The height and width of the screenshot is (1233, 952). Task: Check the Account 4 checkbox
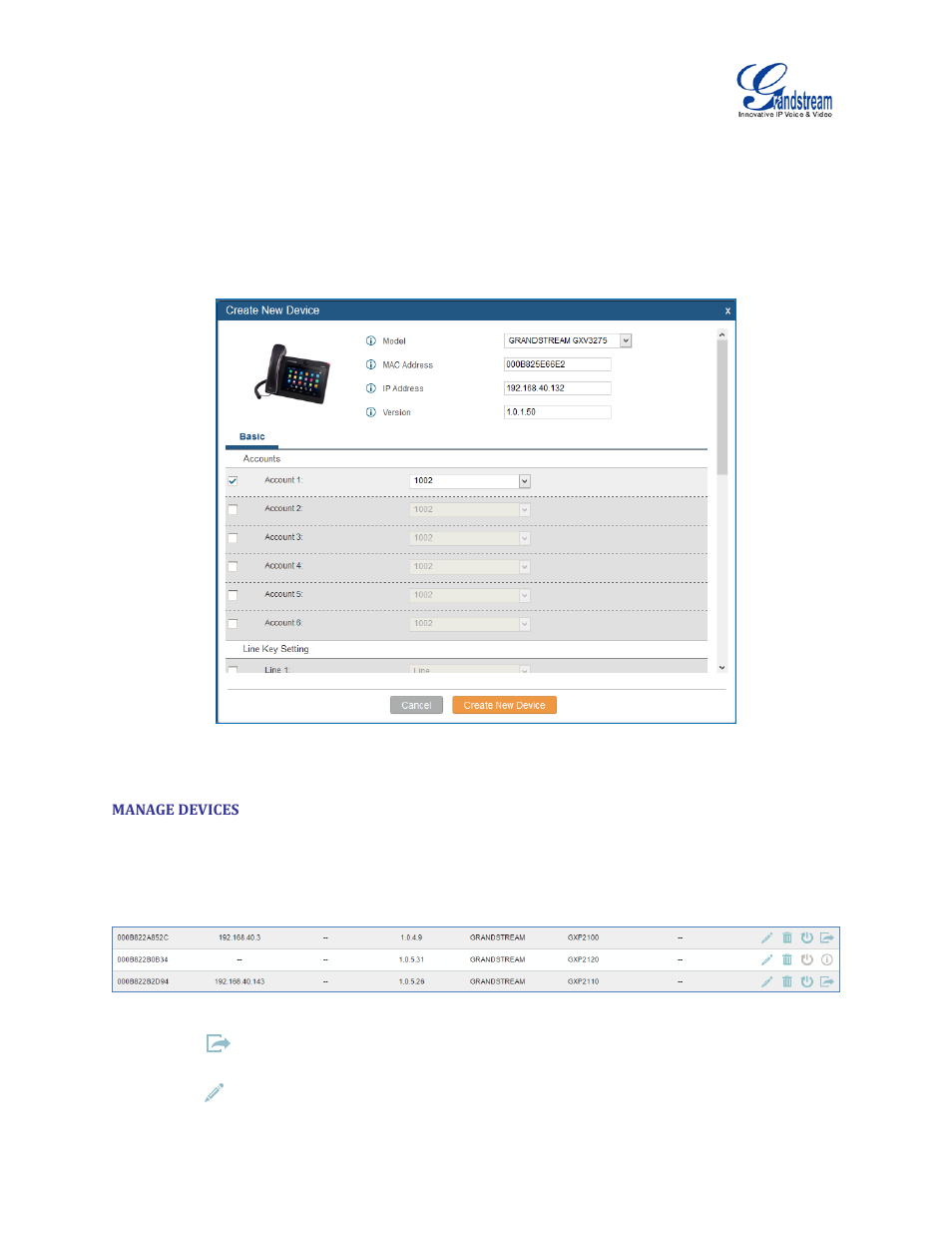click(x=233, y=566)
